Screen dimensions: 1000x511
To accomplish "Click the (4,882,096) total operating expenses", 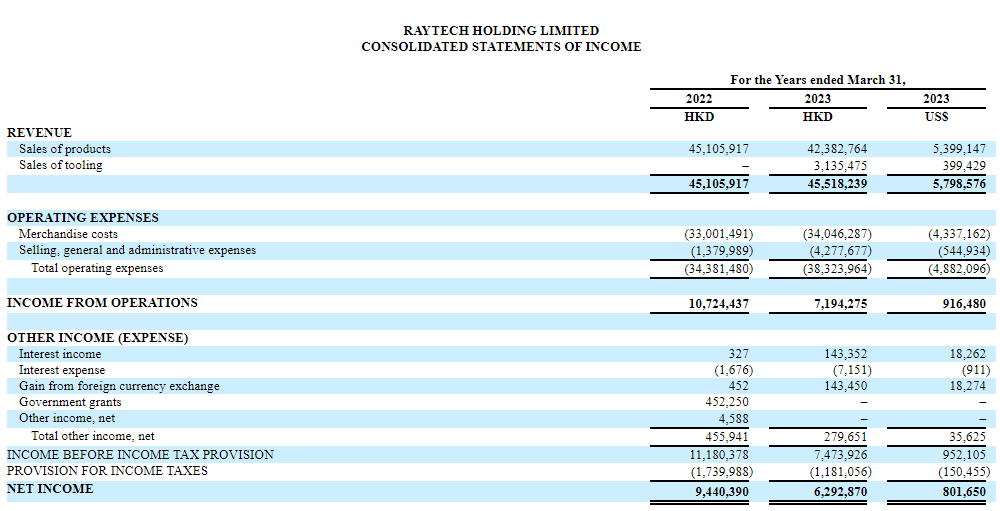I will (x=959, y=269).
